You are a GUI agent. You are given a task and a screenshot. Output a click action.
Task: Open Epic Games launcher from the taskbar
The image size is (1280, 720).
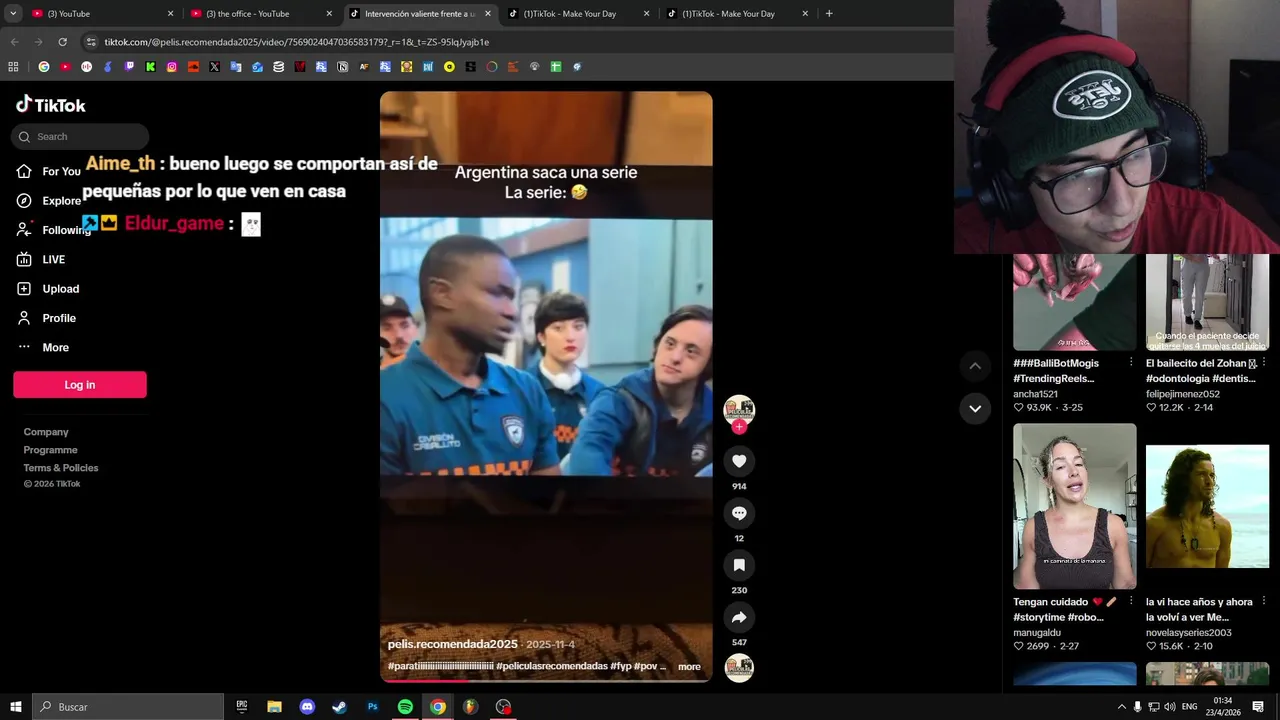pos(242,707)
